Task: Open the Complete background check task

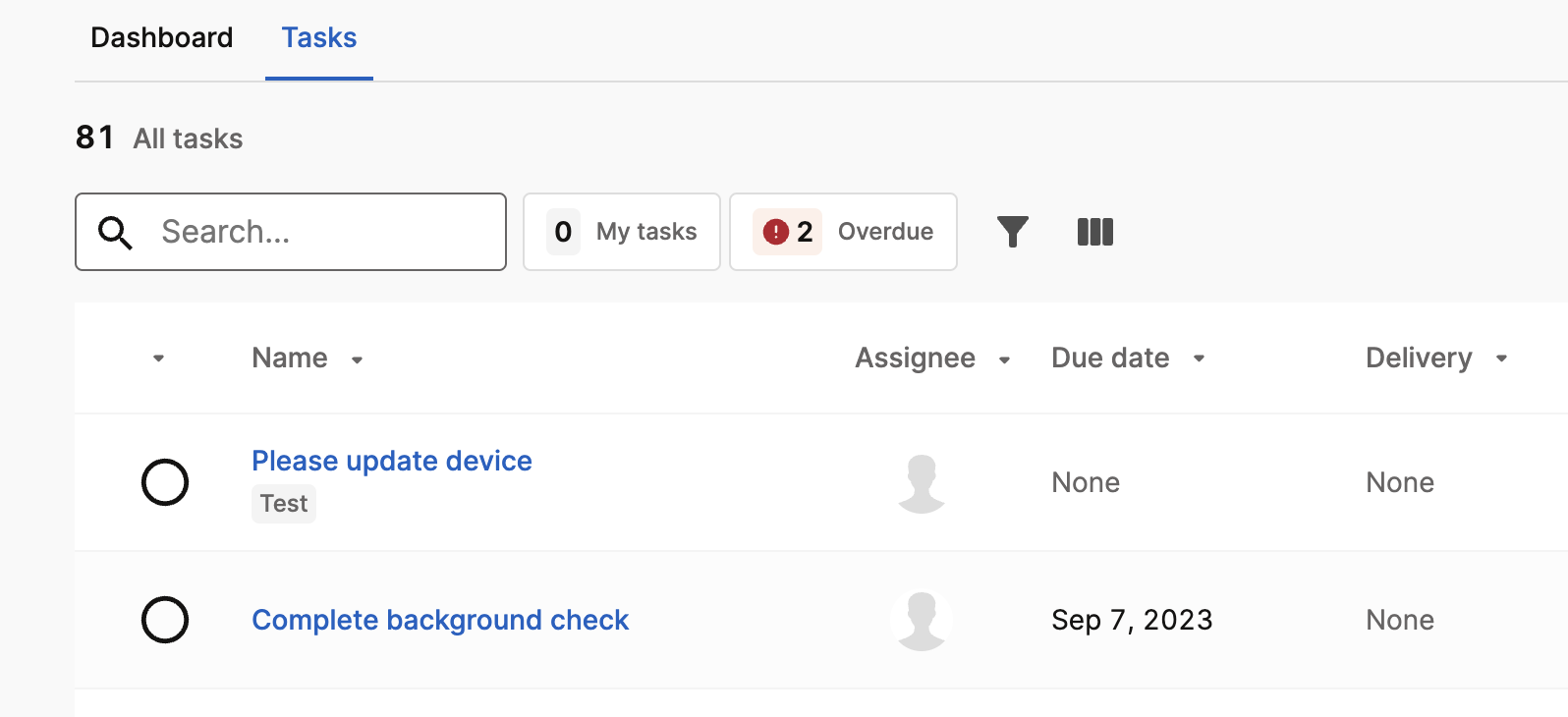Action: (x=440, y=620)
